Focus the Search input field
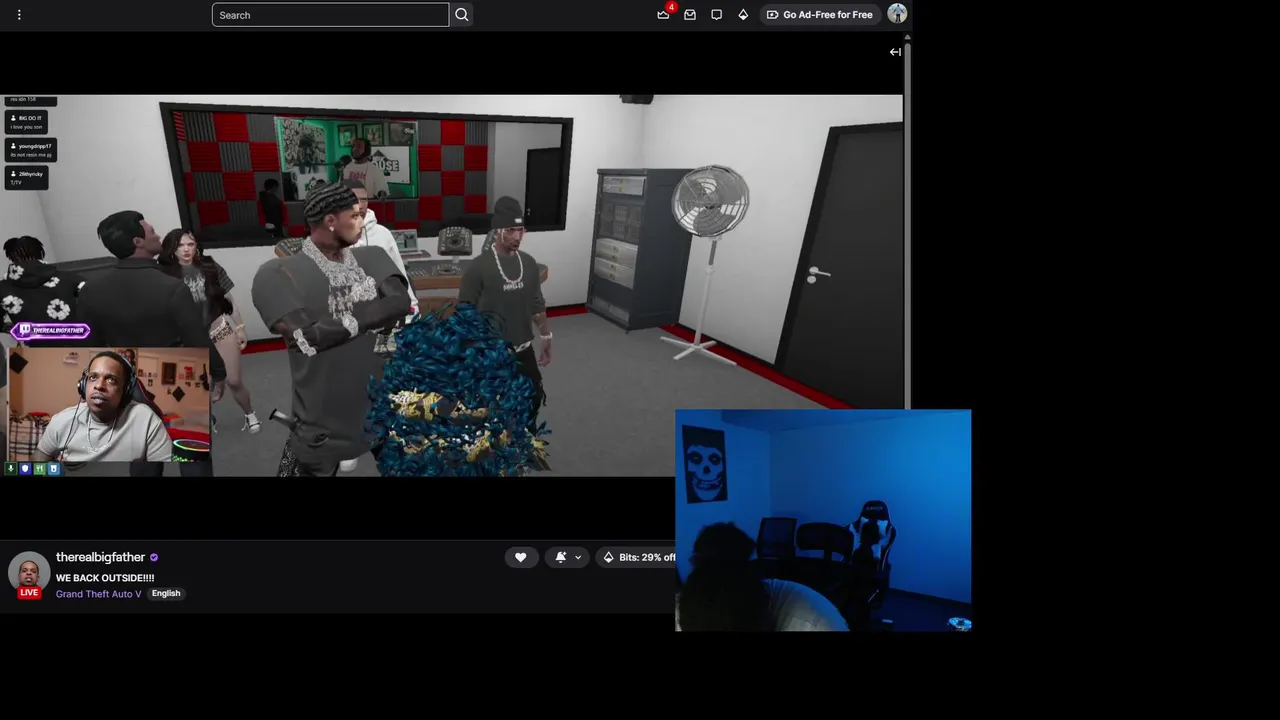This screenshot has height=720, width=1280. (x=330, y=15)
